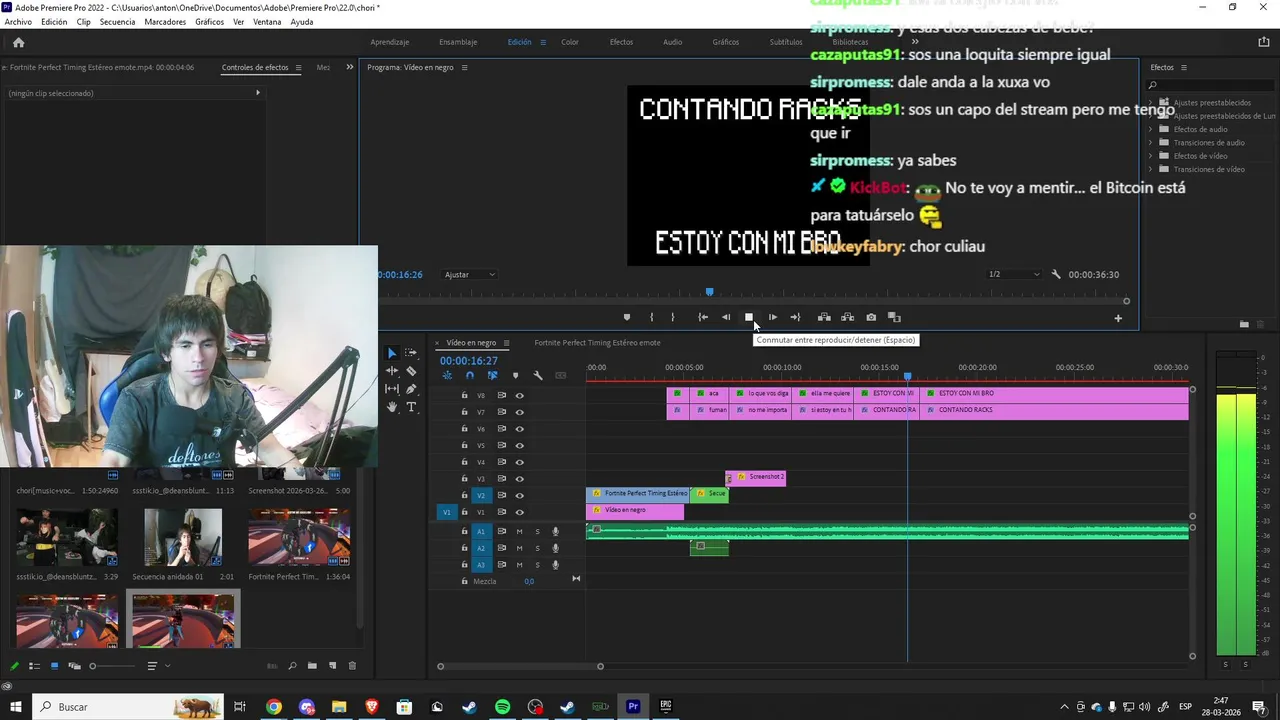Switch Project panel to list view
1280x720 pixels.
tap(34, 666)
